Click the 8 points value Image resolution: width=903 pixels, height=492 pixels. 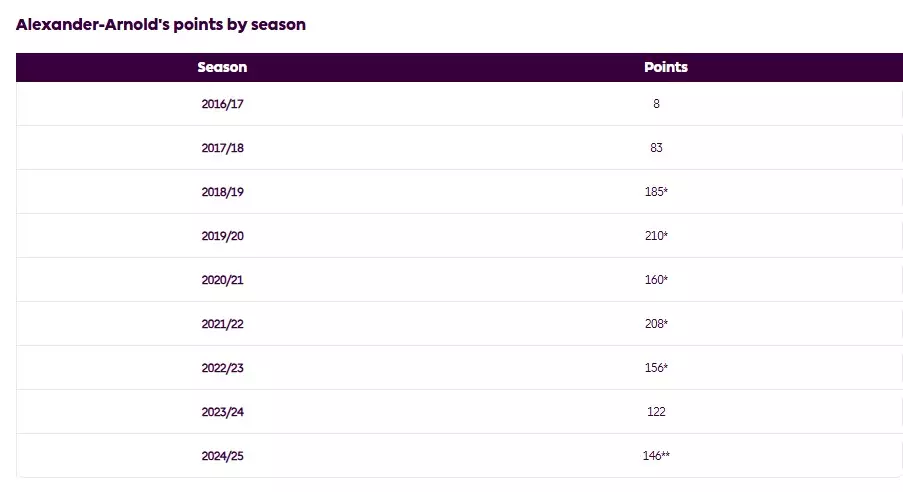click(x=656, y=104)
